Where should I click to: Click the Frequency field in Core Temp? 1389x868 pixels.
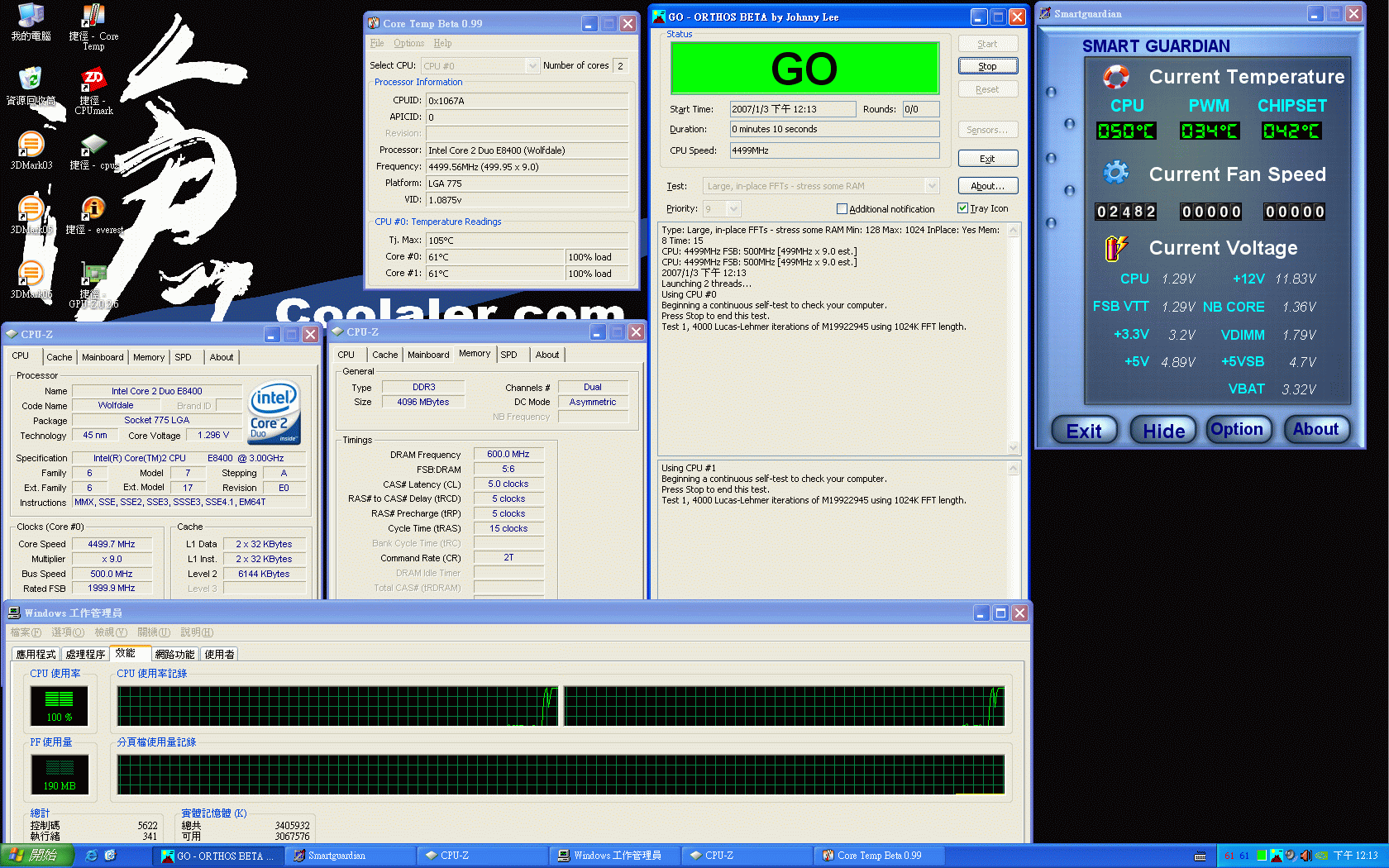pos(527,167)
